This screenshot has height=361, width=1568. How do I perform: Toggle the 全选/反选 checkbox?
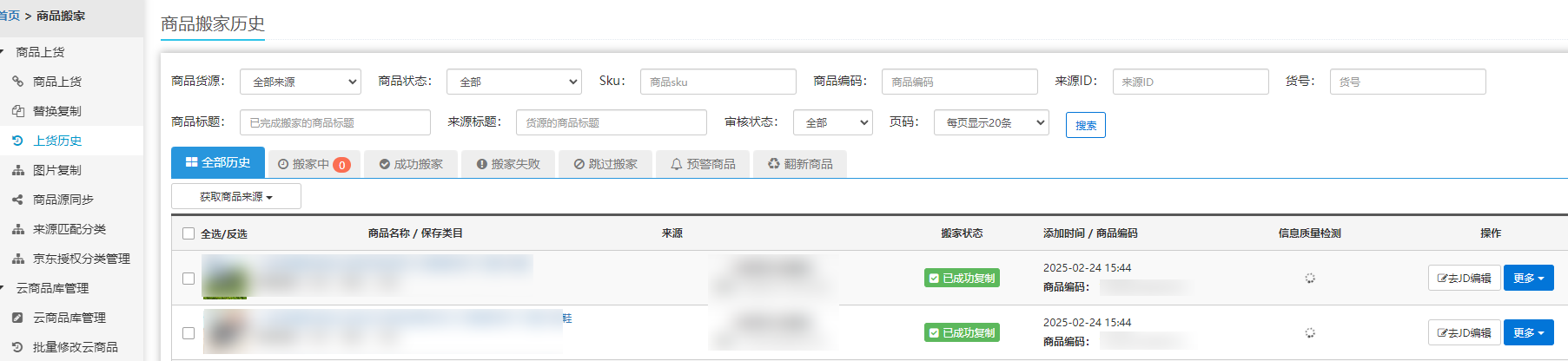(x=189, y=233)
